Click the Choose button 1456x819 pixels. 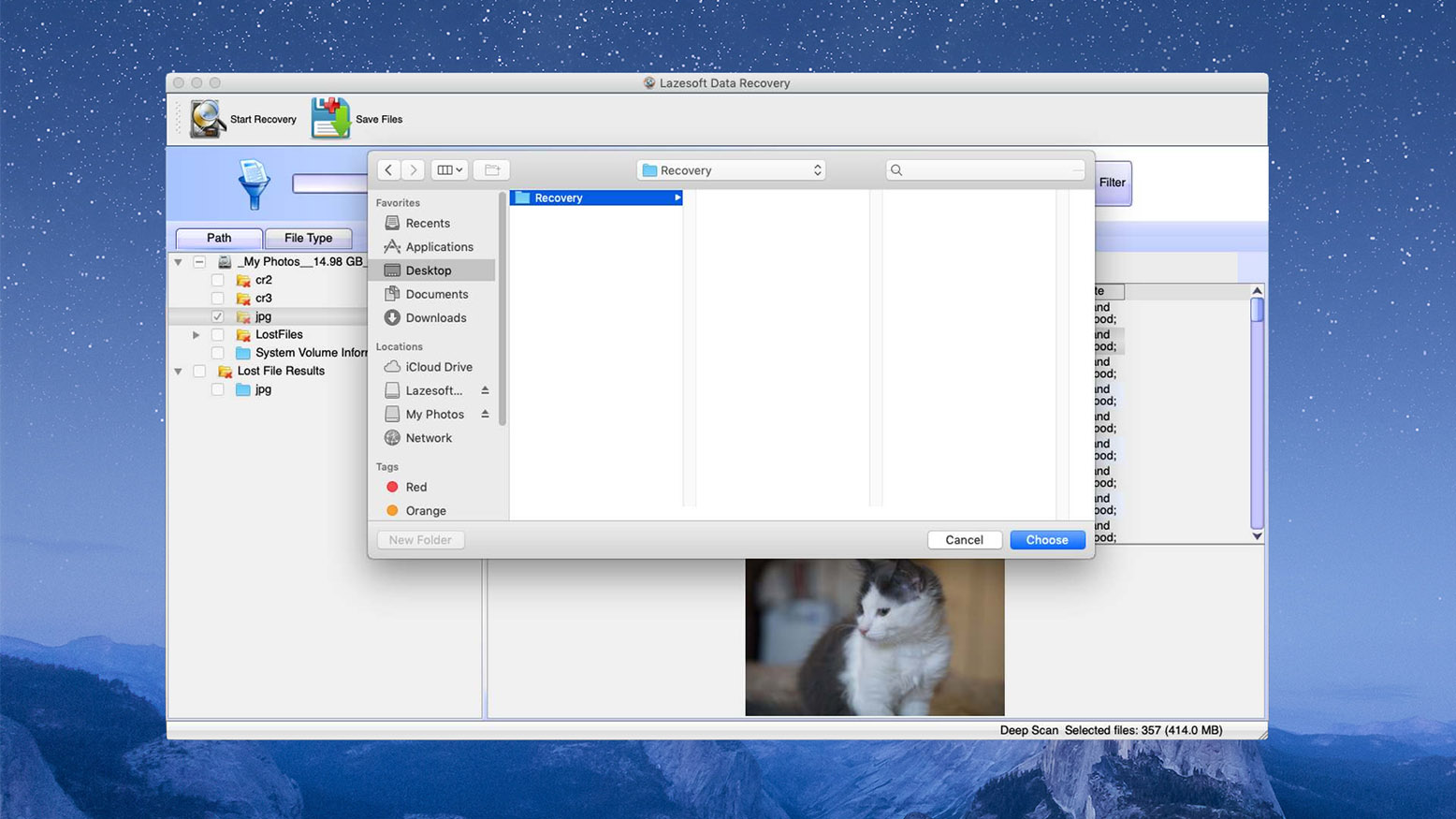coord(1046,539)
